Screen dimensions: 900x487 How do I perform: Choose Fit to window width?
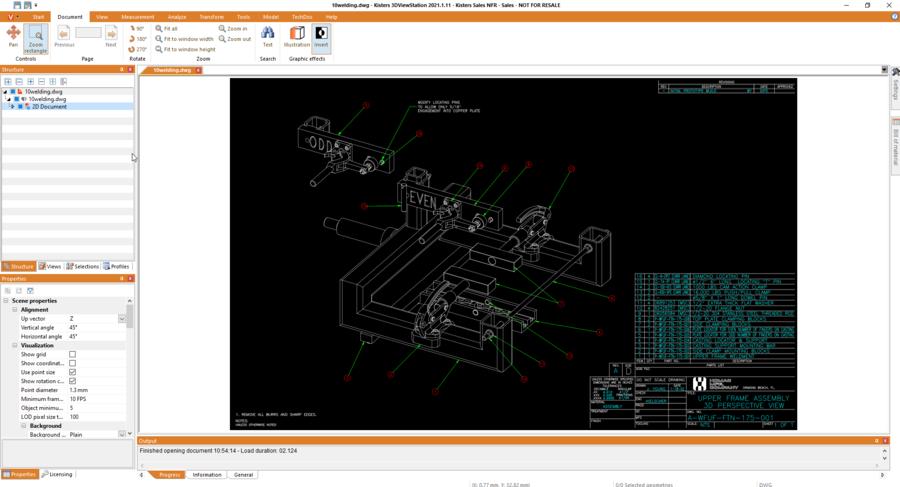[184, 39]
